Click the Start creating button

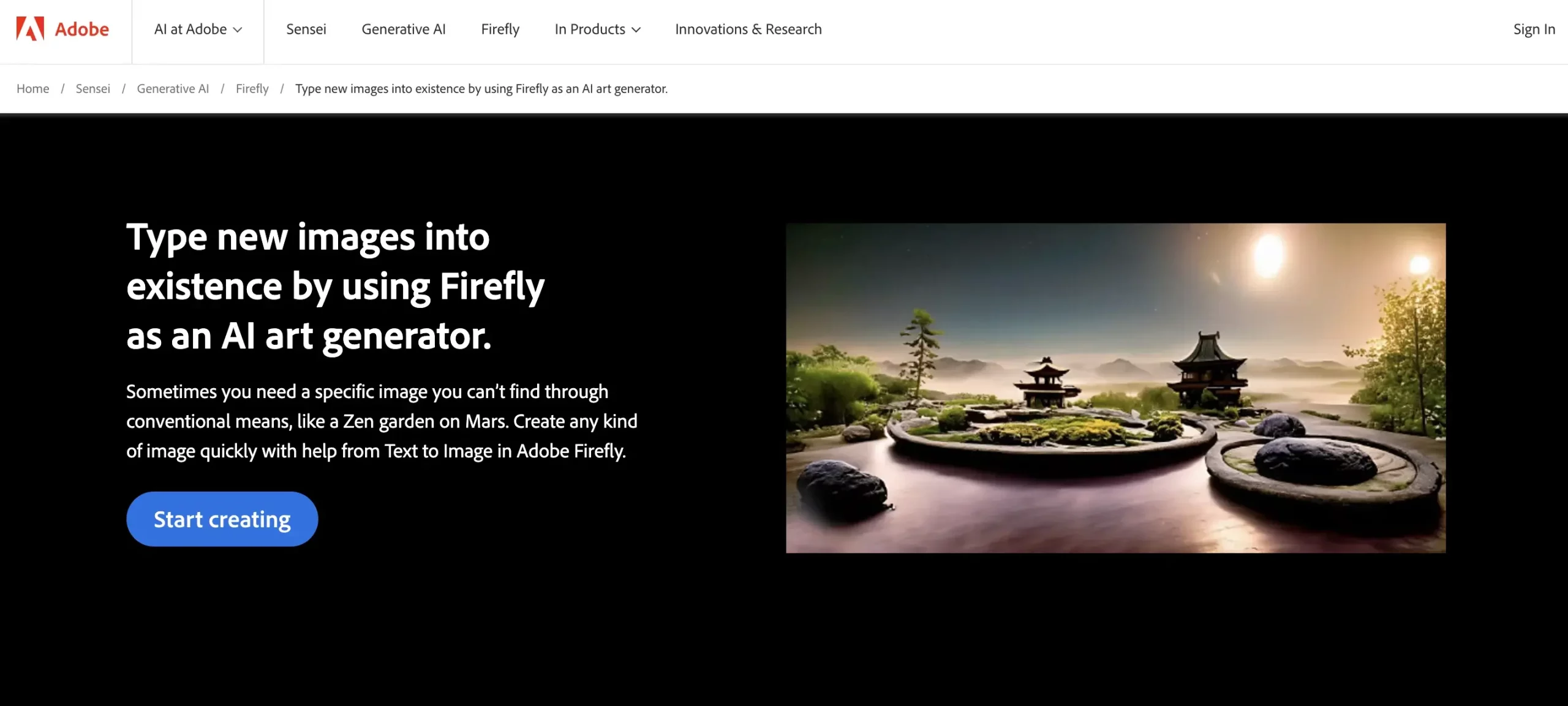[222, 519]
